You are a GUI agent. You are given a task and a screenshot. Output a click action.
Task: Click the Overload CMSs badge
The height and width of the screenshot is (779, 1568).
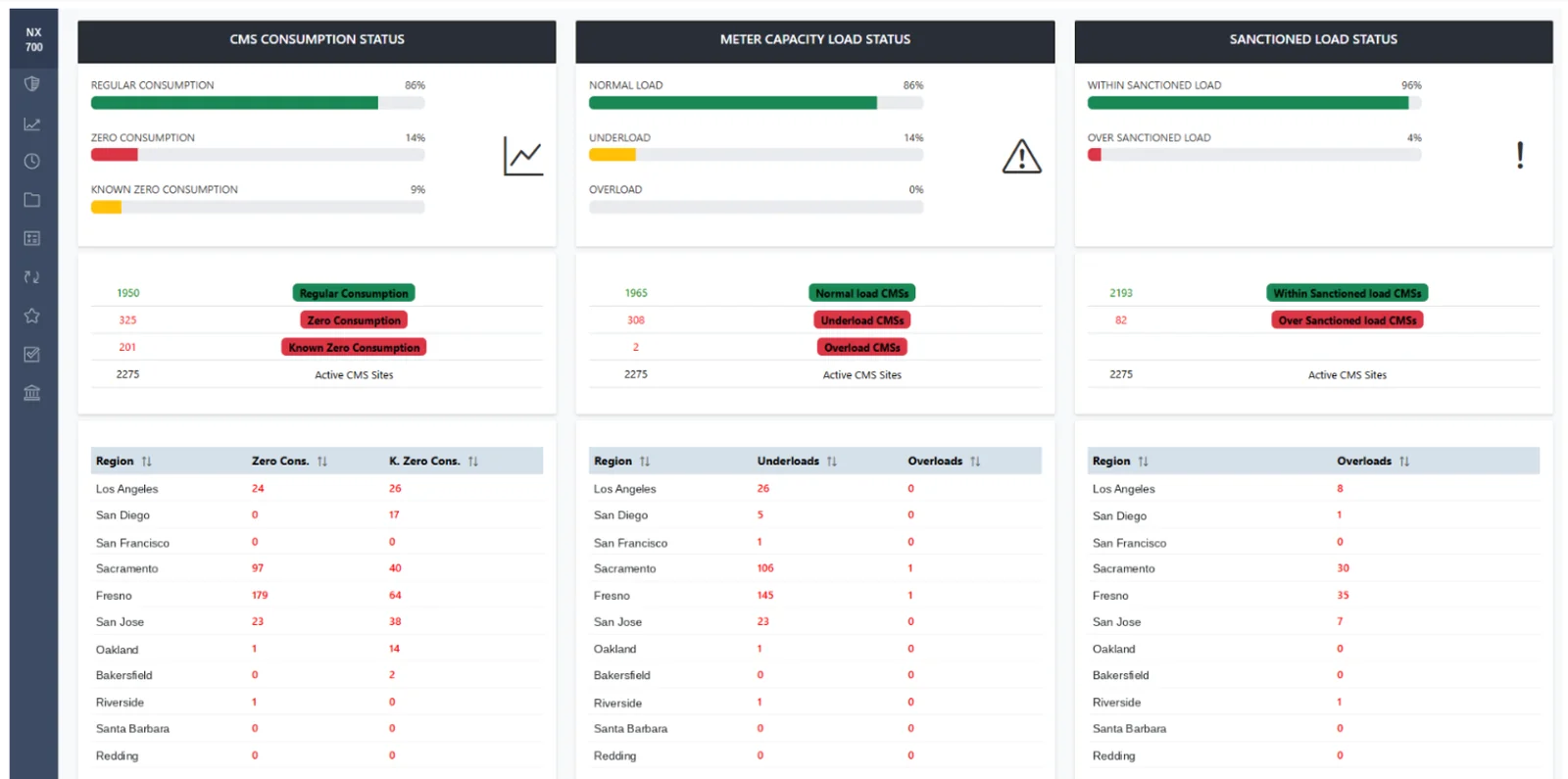pos(862,347)
